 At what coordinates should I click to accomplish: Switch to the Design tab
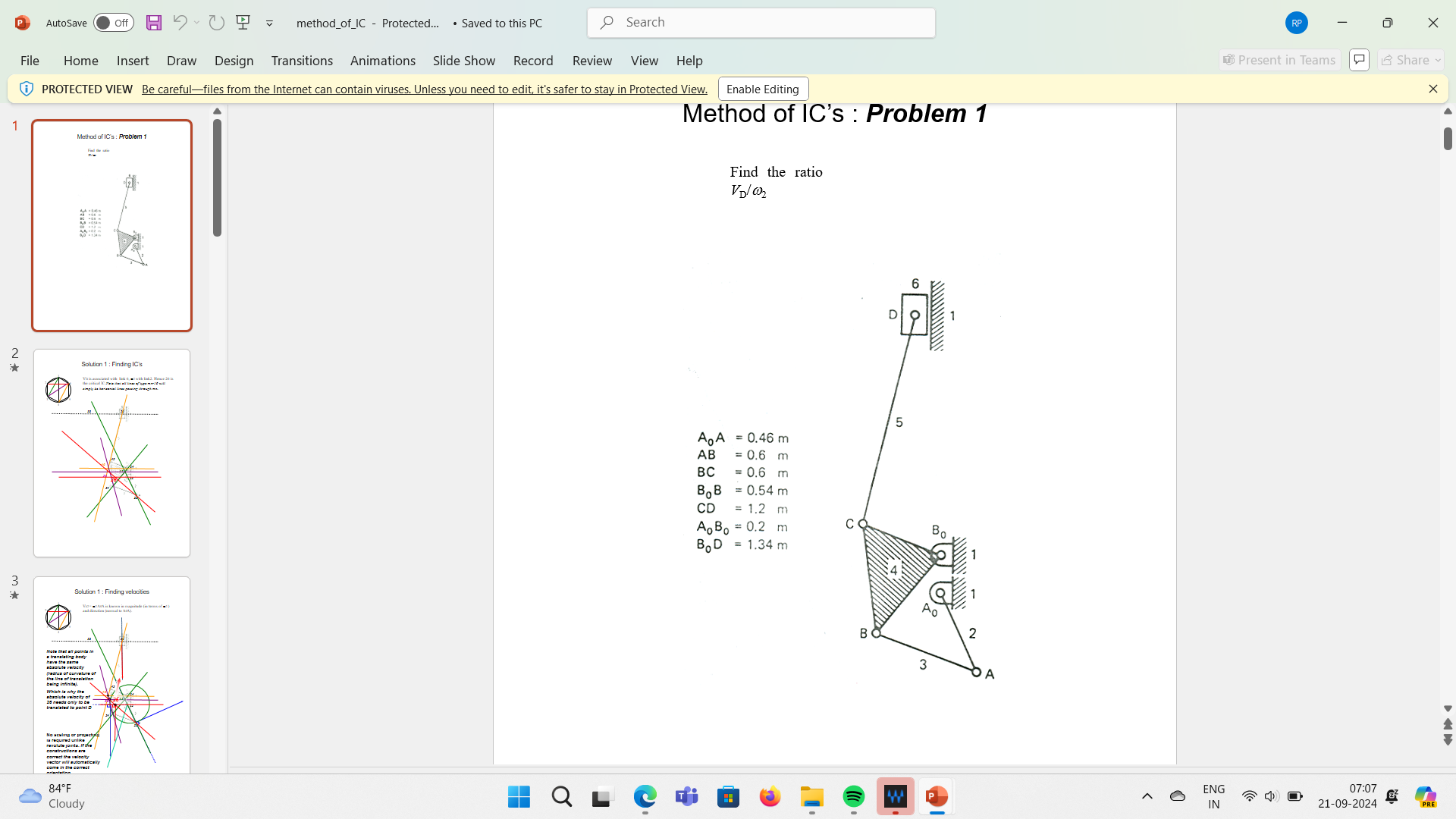point(234,61)
